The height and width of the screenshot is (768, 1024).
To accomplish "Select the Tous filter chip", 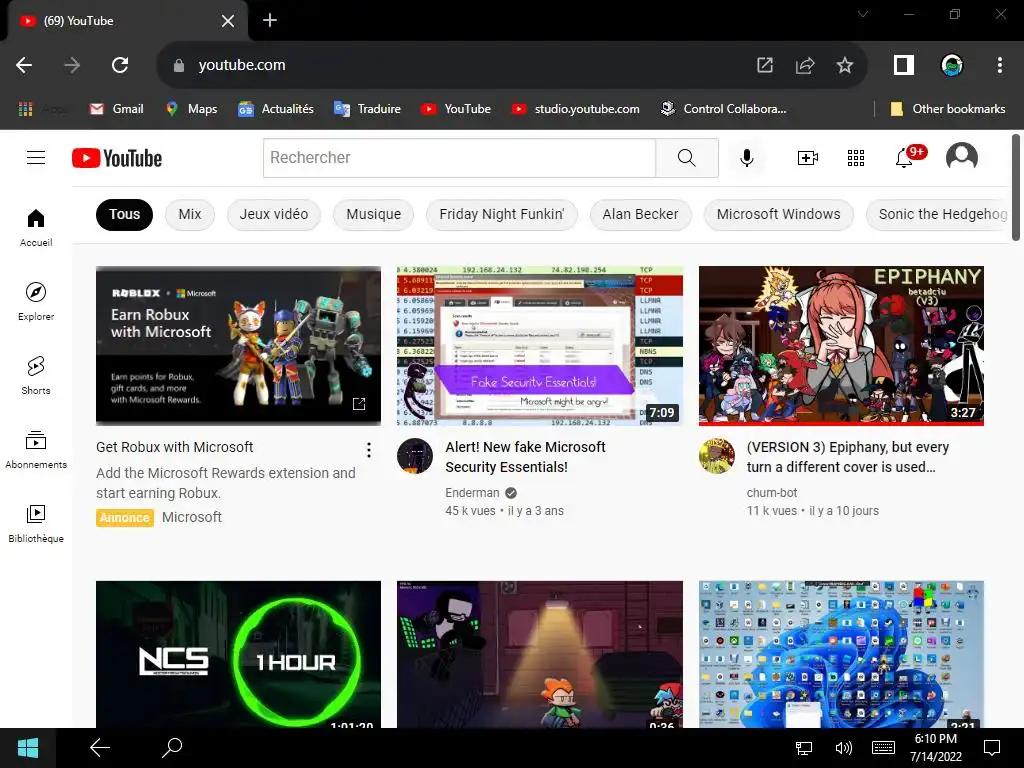I will pyautogui.click(x=124, y=214).
